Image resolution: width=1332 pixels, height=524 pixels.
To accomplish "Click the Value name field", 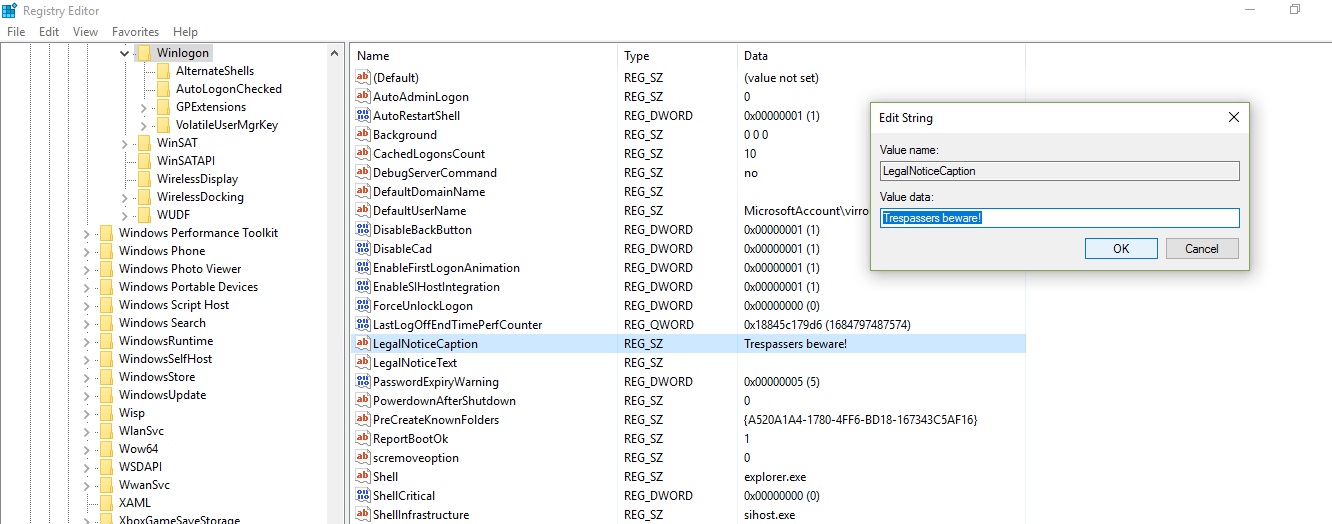I will 1060,171.
